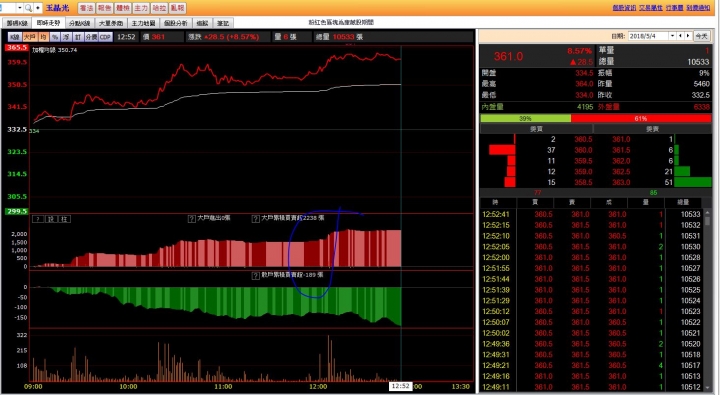Screen dimensions: 720x395
Task: Open the 行事曆 calendar link
Action: [x=675, y=8]
